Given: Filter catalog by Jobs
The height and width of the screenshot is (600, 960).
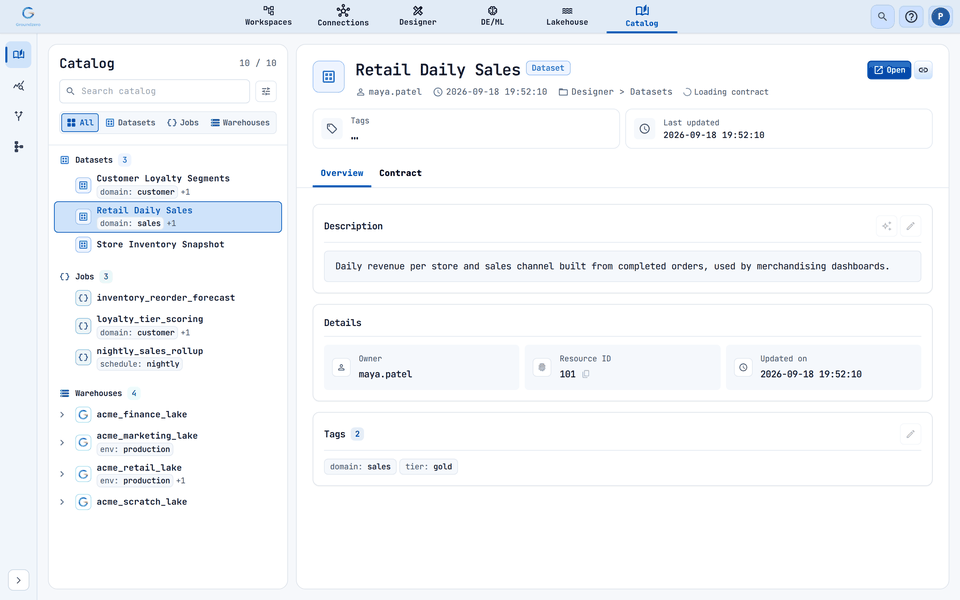Looking at the screenshot, I should tap(183, 122).
